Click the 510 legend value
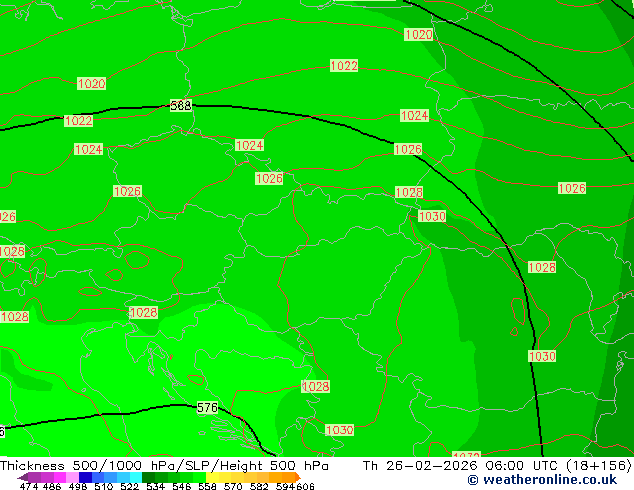The height and width of the screenshot is (490, 634). point(104,486)
